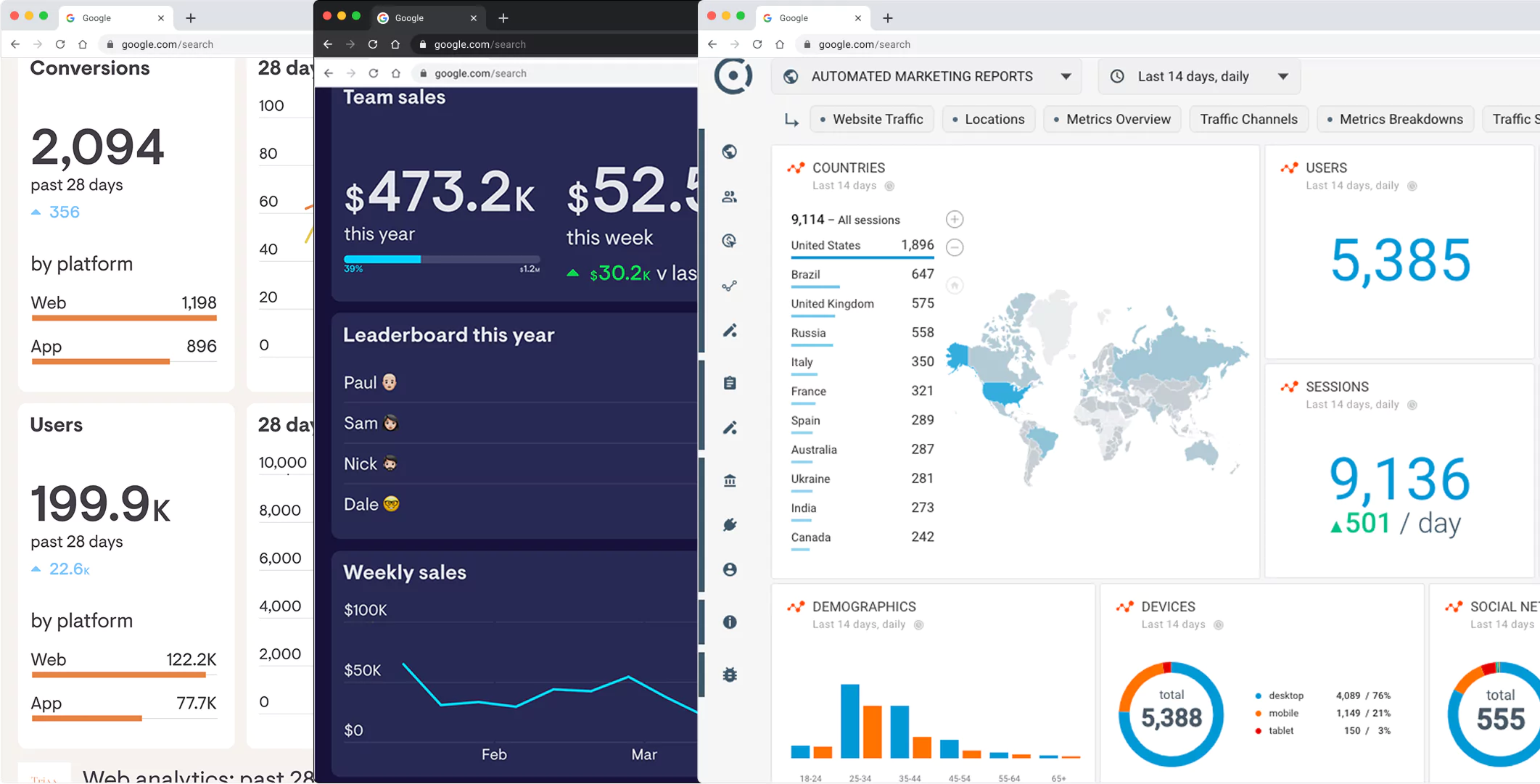Open Automated Marketing Reports dropdown
Screen dimensions: 1540x784
(926, 77)
